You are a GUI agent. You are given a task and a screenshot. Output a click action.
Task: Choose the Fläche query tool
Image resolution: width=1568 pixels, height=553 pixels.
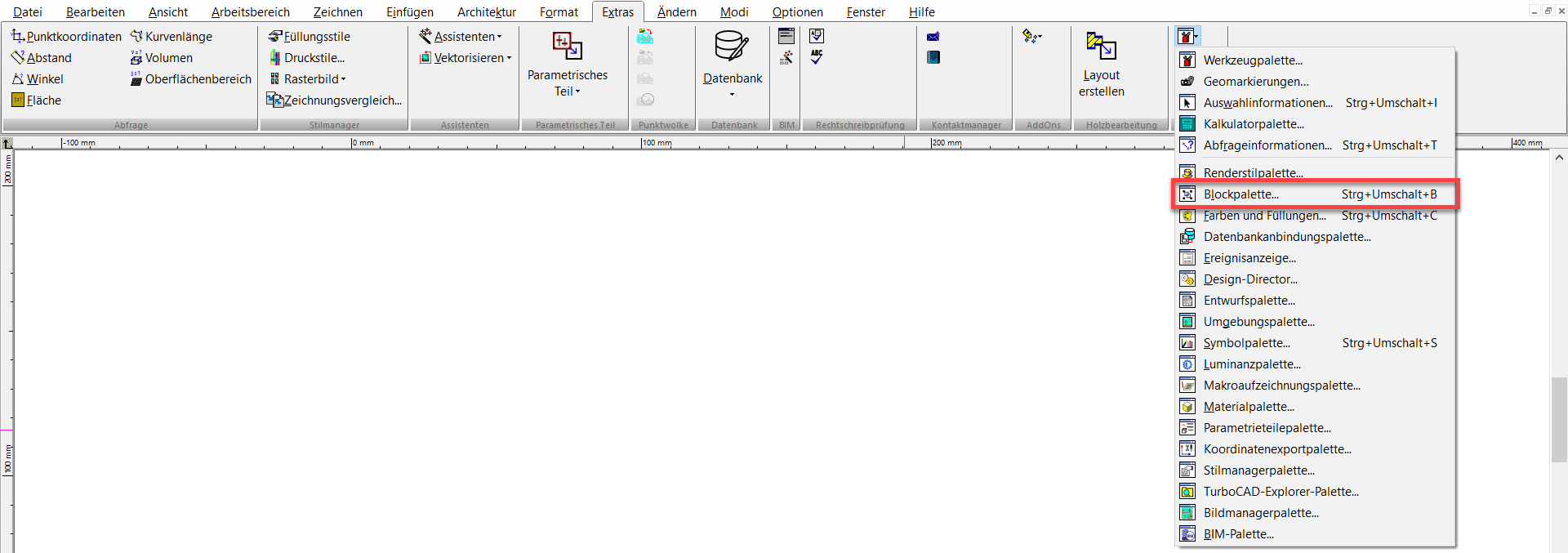(37, 100)
